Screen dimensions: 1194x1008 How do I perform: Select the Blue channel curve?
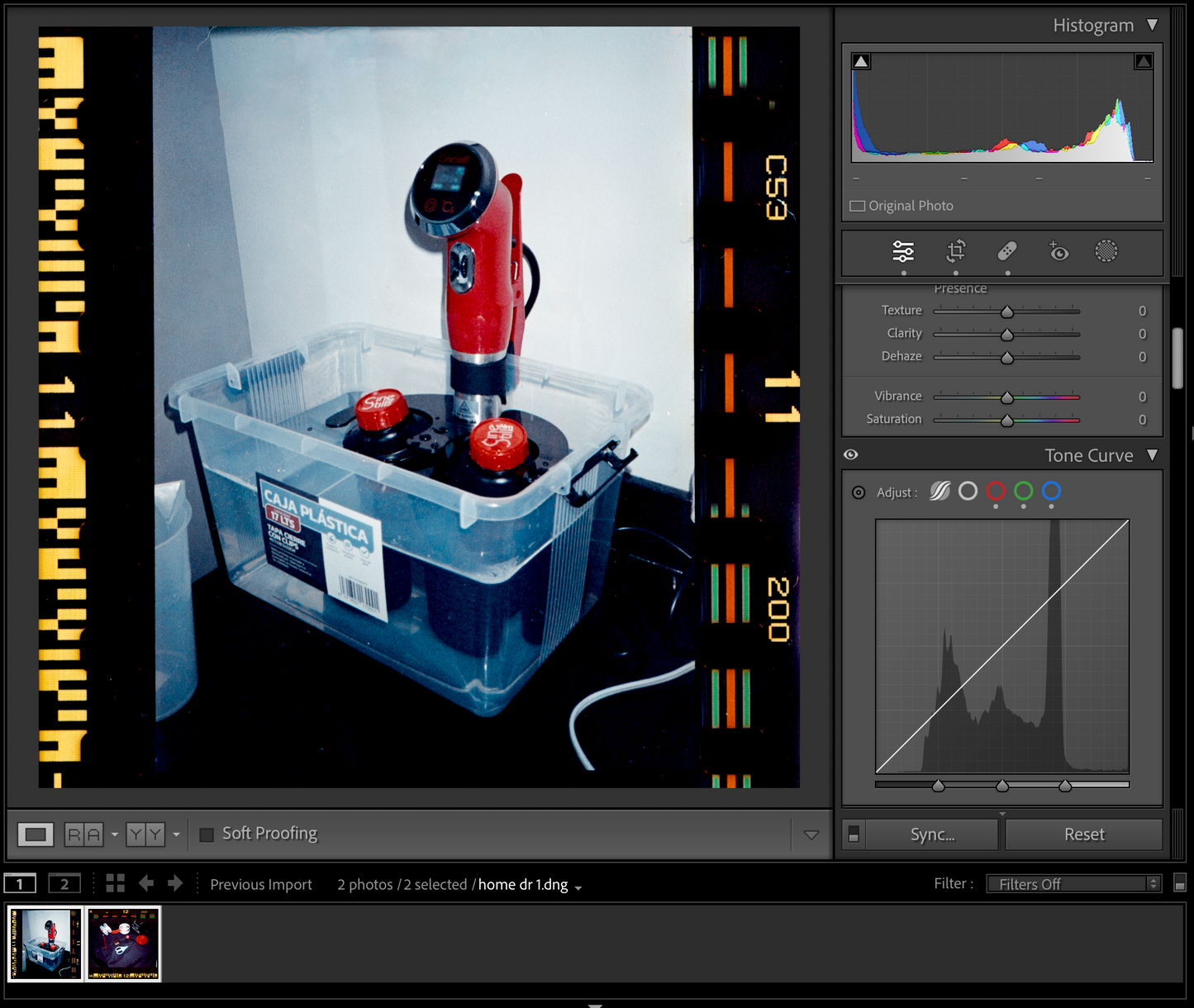tap(1051, 492)
